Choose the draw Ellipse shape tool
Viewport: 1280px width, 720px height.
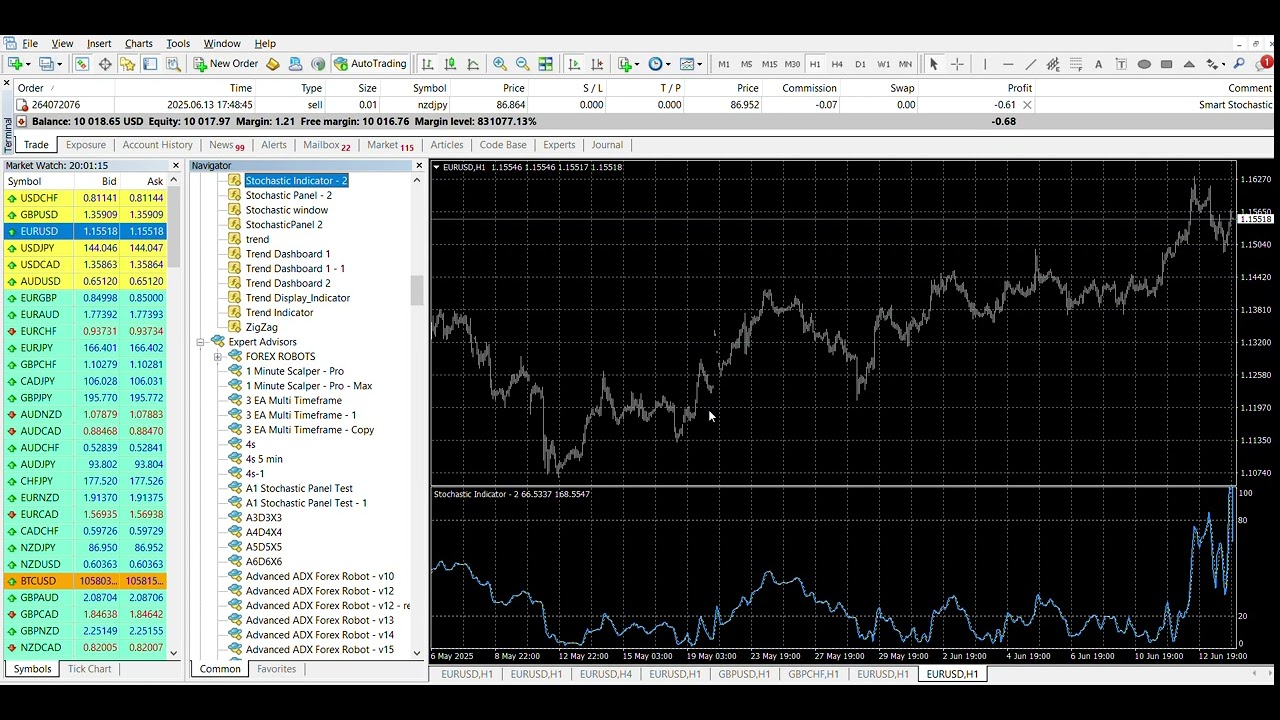point(1144,64)
